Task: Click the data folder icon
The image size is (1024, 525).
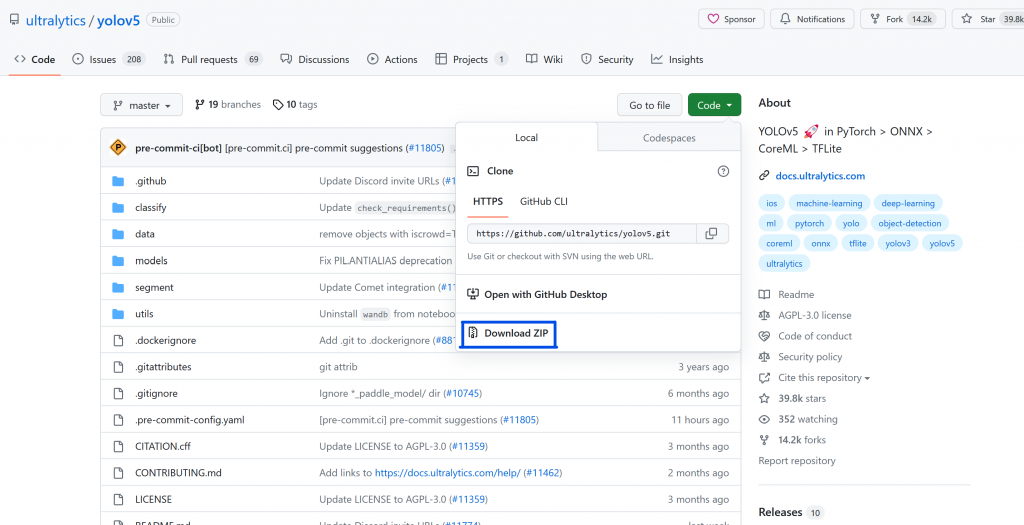Action: [x=118, y=234]
